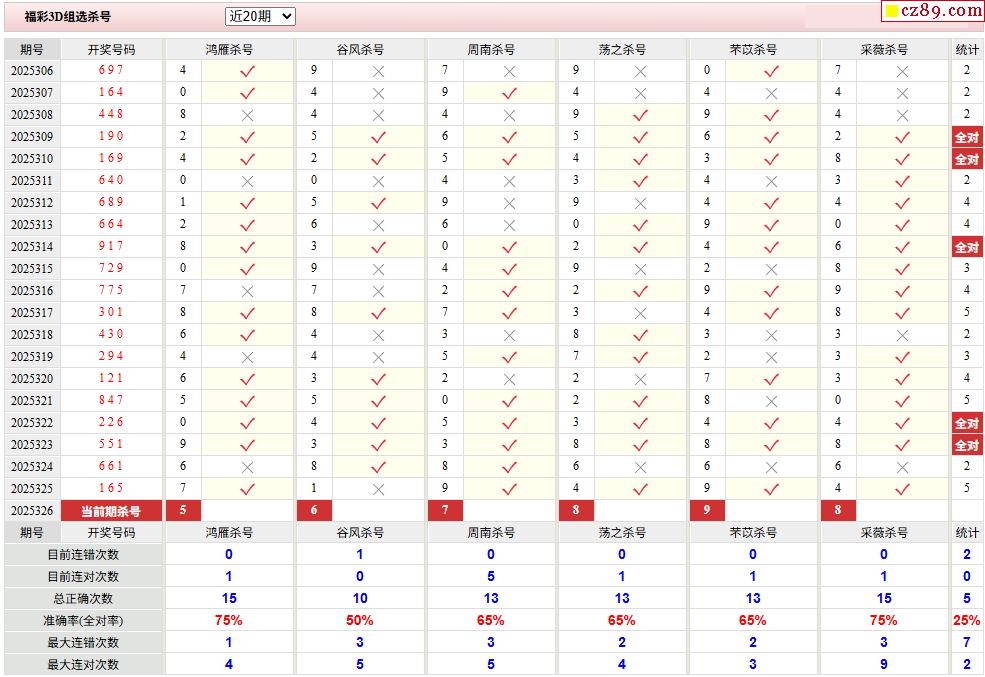Click the 目前连对次数 row label
985x677 pixels.
[84, 577]
